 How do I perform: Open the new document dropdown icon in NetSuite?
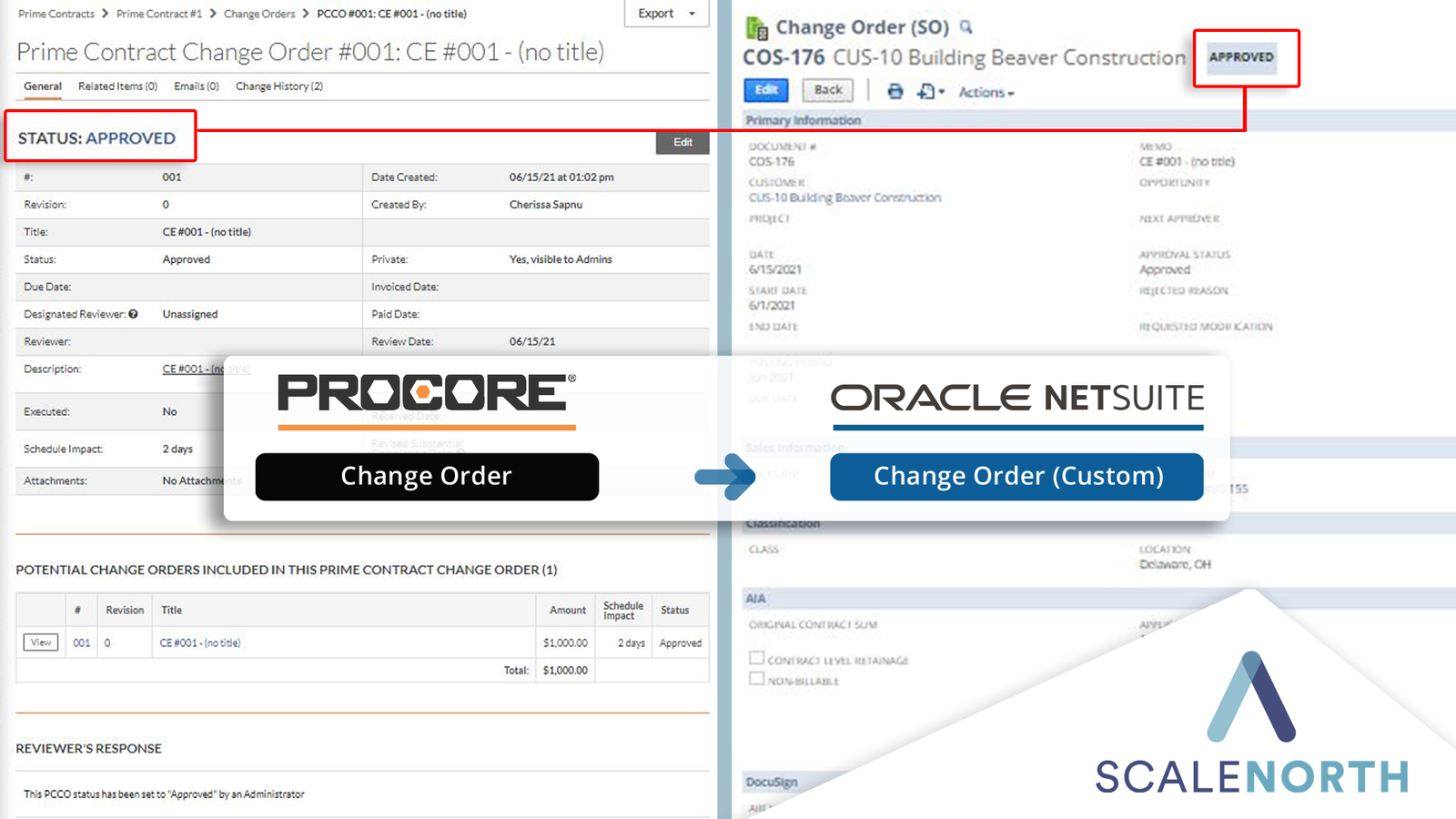(930, 91)
